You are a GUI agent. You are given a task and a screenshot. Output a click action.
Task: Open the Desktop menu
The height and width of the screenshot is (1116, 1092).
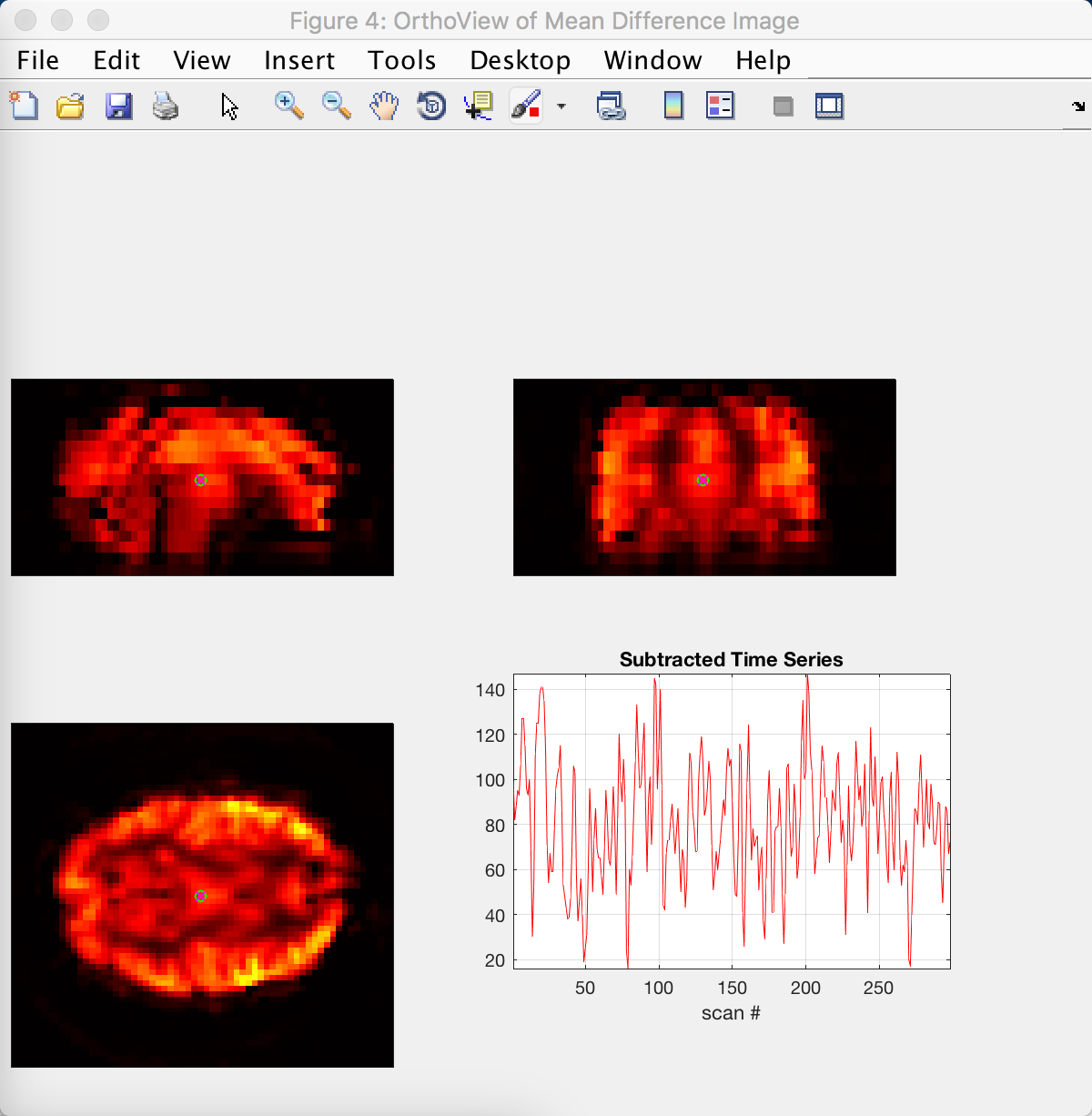(x=521, y=60)
